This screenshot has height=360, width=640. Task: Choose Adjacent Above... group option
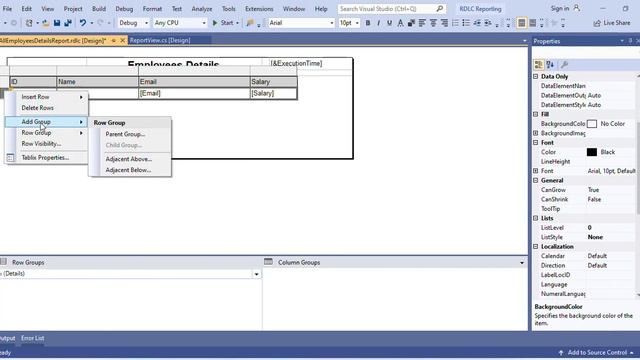click(130, 159)
